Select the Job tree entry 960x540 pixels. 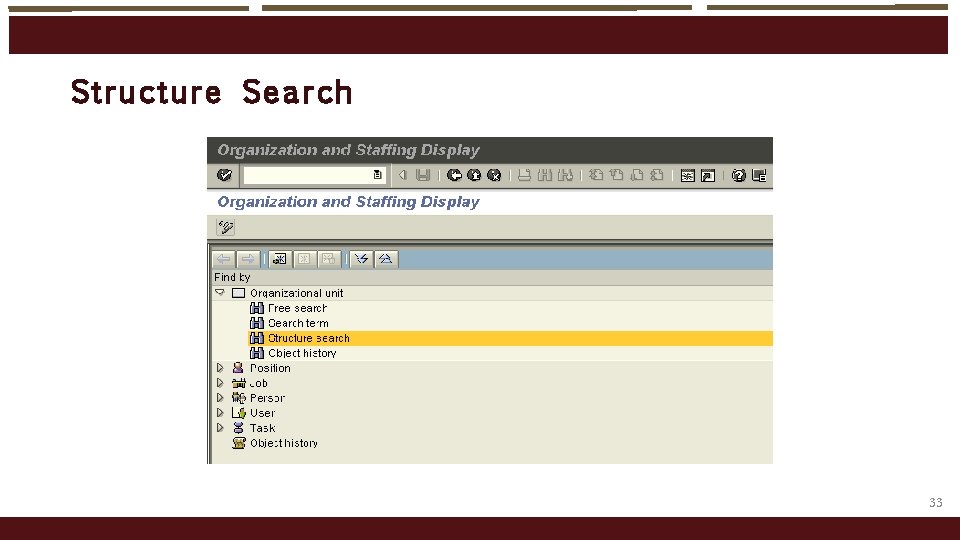pos(258,383)
